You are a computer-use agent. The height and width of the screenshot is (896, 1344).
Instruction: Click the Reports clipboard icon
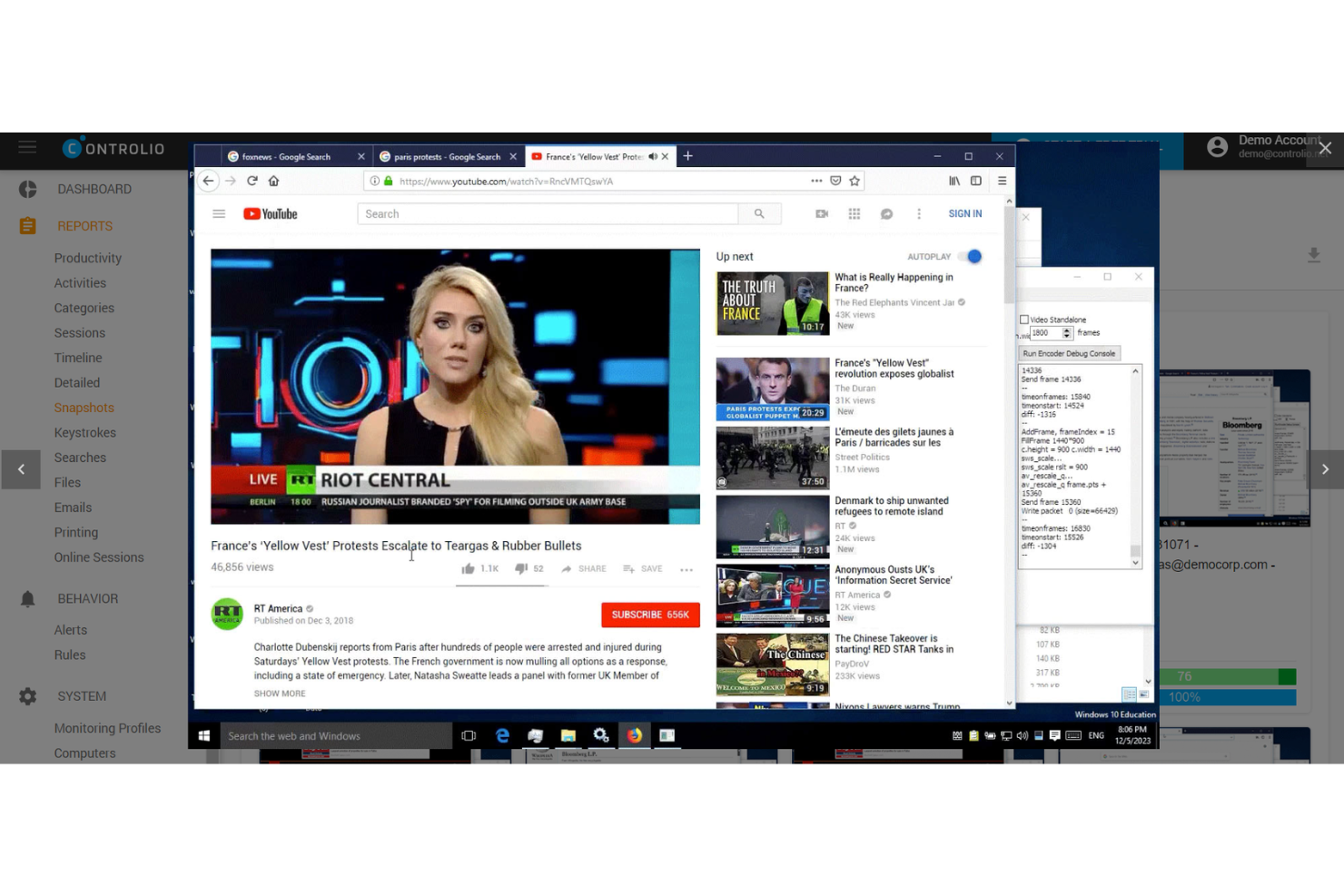click(x=28, y=226)
